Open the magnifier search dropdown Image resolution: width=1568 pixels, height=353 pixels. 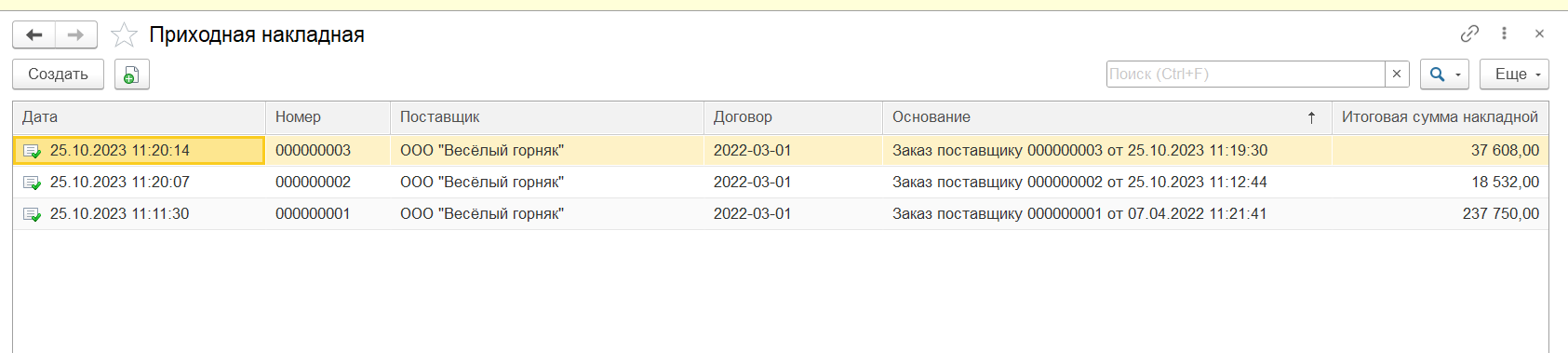(1444, 75)
